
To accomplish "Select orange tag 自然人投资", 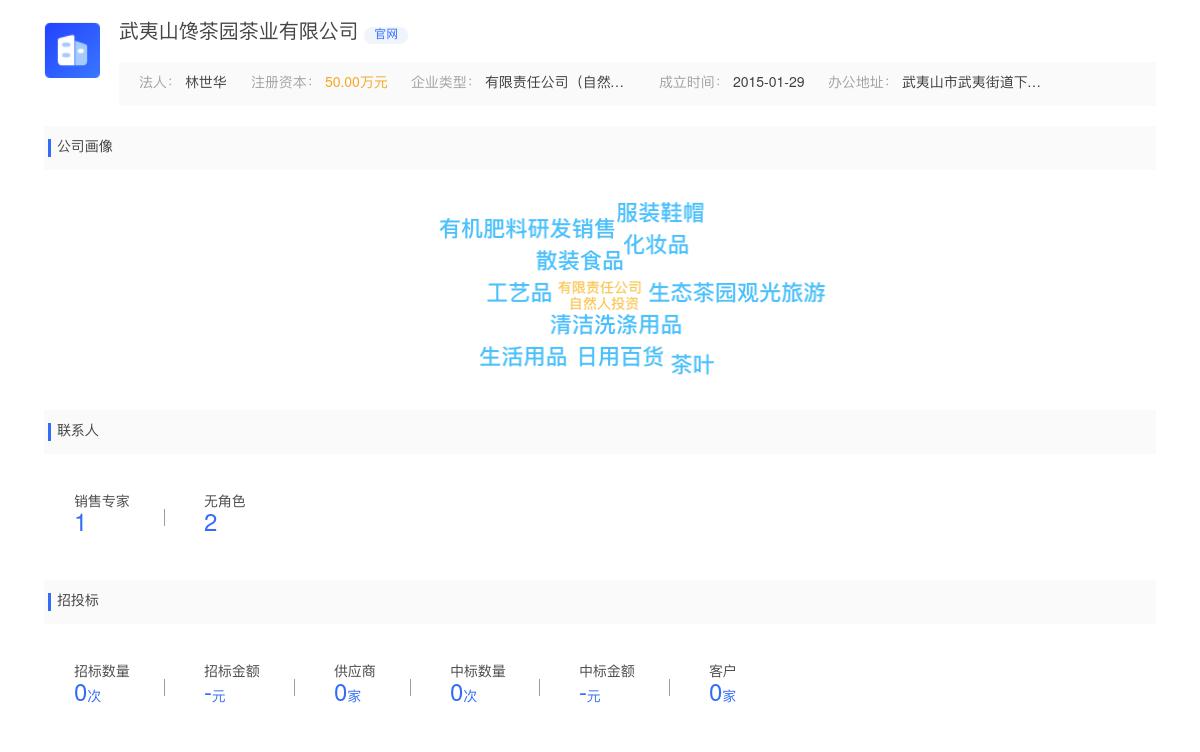I will tap(604, 304).
